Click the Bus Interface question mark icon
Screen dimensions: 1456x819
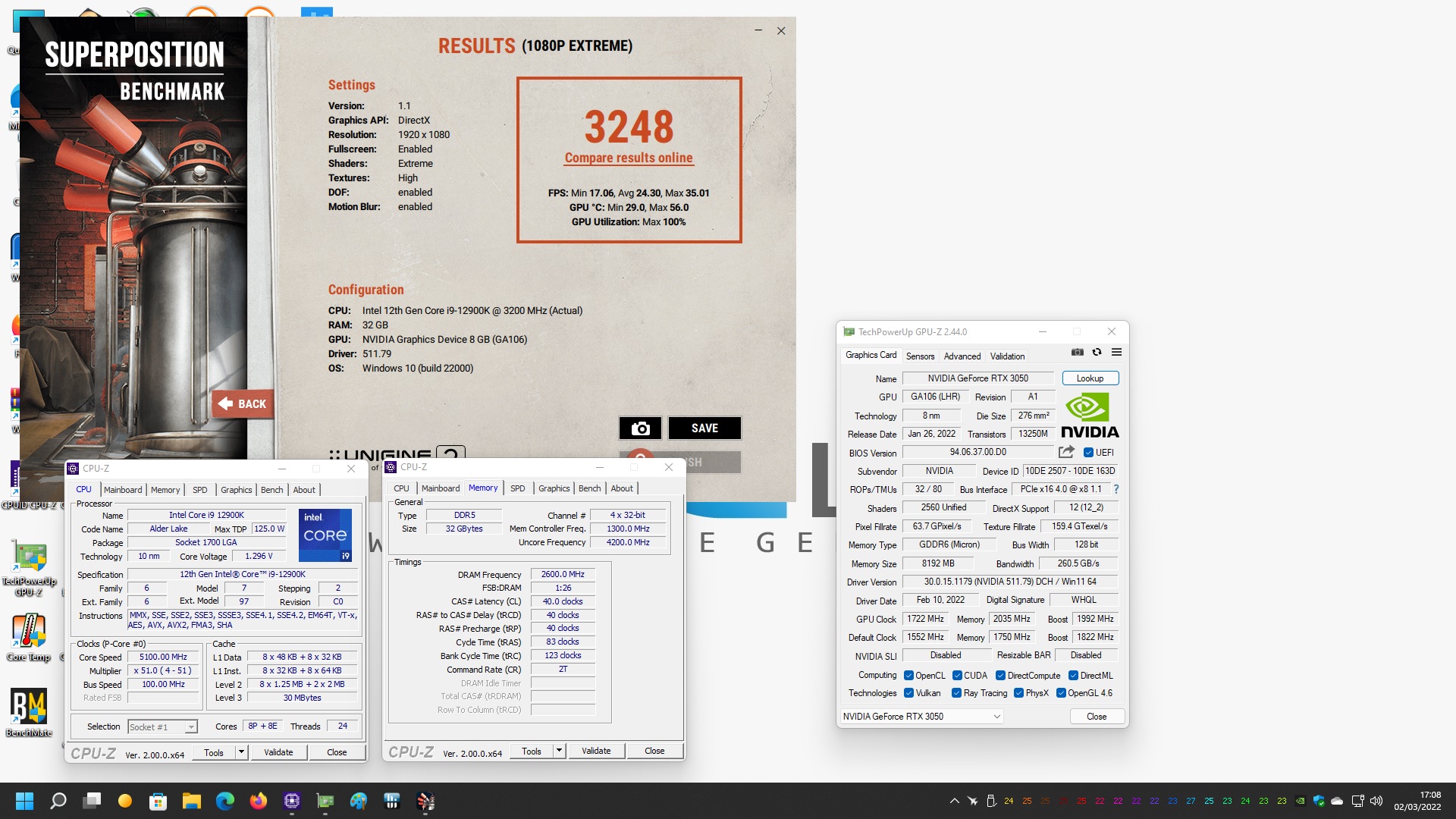pos(1116,489)
